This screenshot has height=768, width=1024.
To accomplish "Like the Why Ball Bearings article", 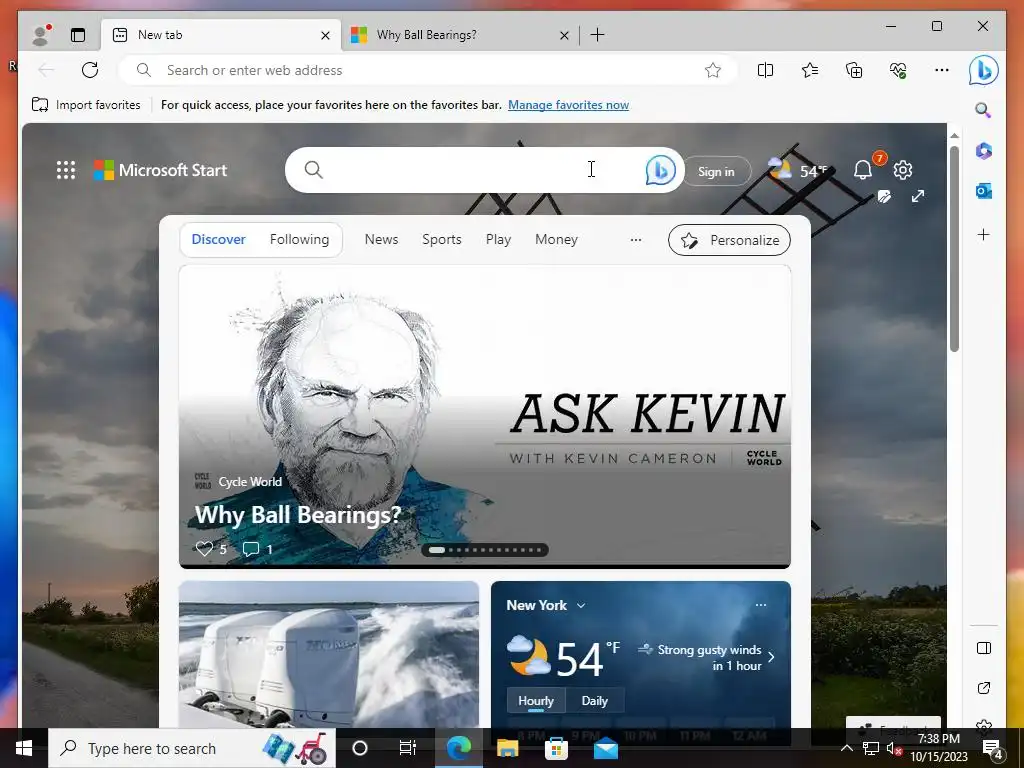I will point(204,549).
